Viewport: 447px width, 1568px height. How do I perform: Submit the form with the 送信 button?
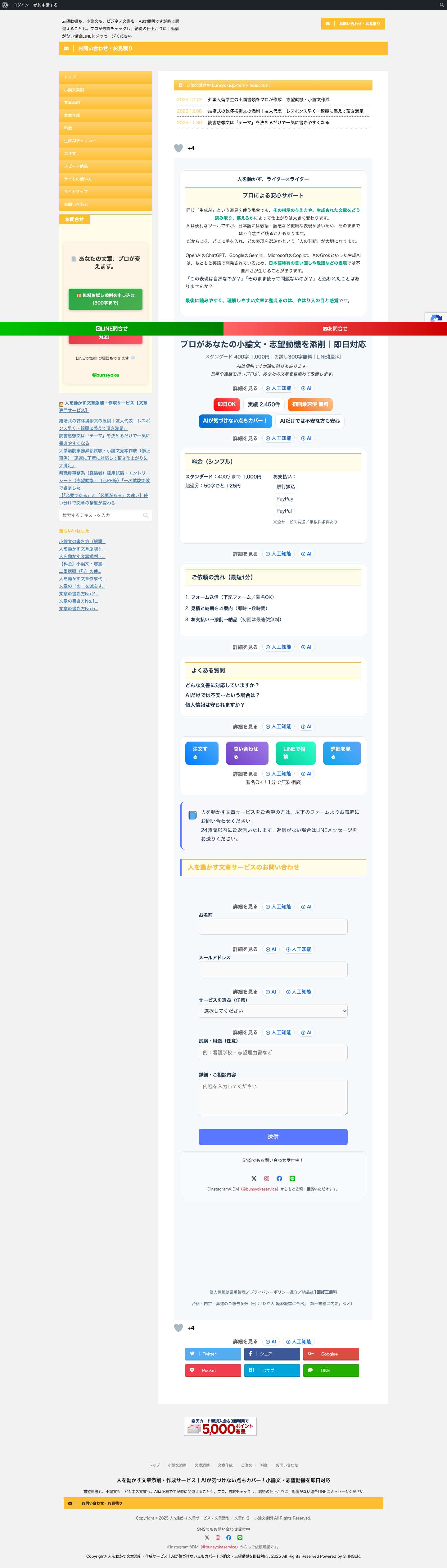(x=273, y=1137)
